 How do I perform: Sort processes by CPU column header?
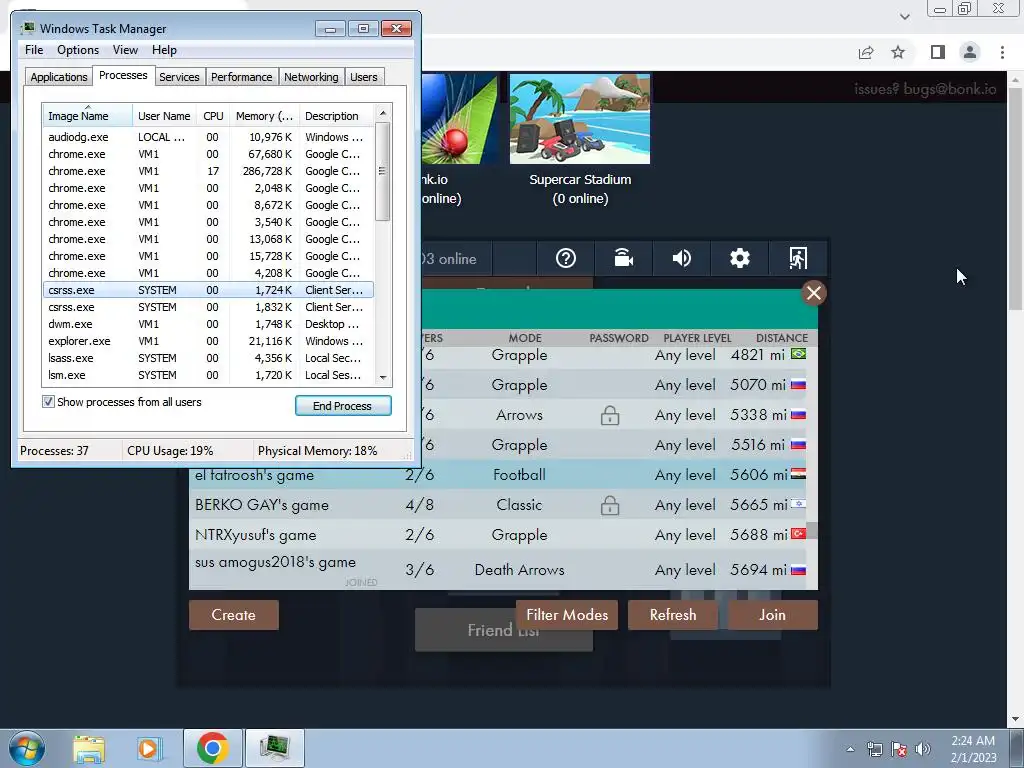[x=214, y=116]
